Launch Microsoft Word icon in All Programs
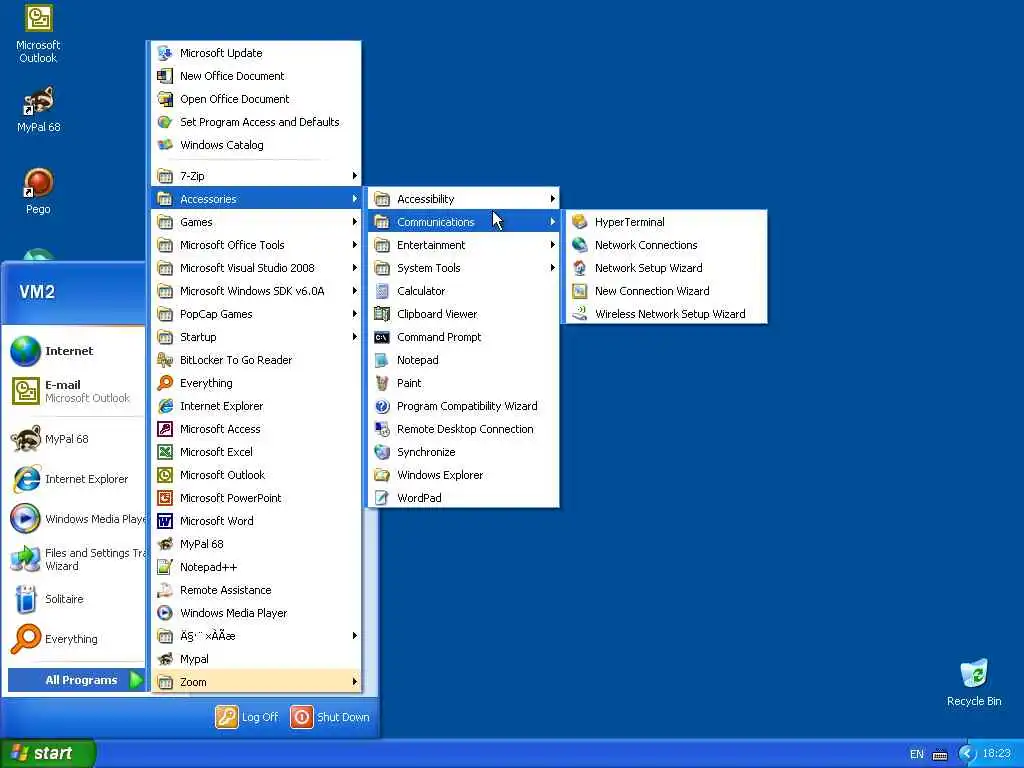This screenshot has width=1024, height=768. [165, 520]
